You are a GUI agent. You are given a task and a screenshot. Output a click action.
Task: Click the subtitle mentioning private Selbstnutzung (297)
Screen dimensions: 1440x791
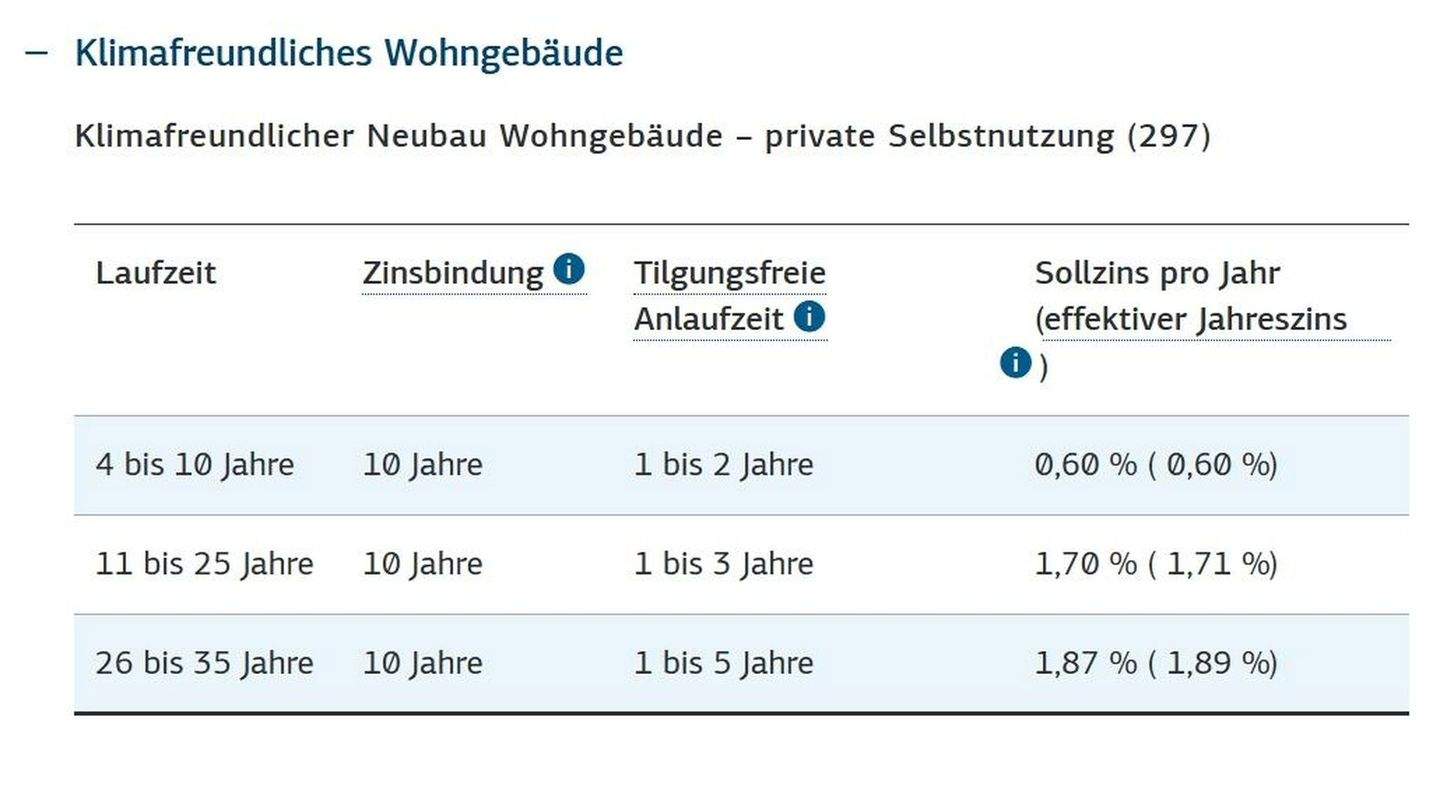tap(642, 135)
